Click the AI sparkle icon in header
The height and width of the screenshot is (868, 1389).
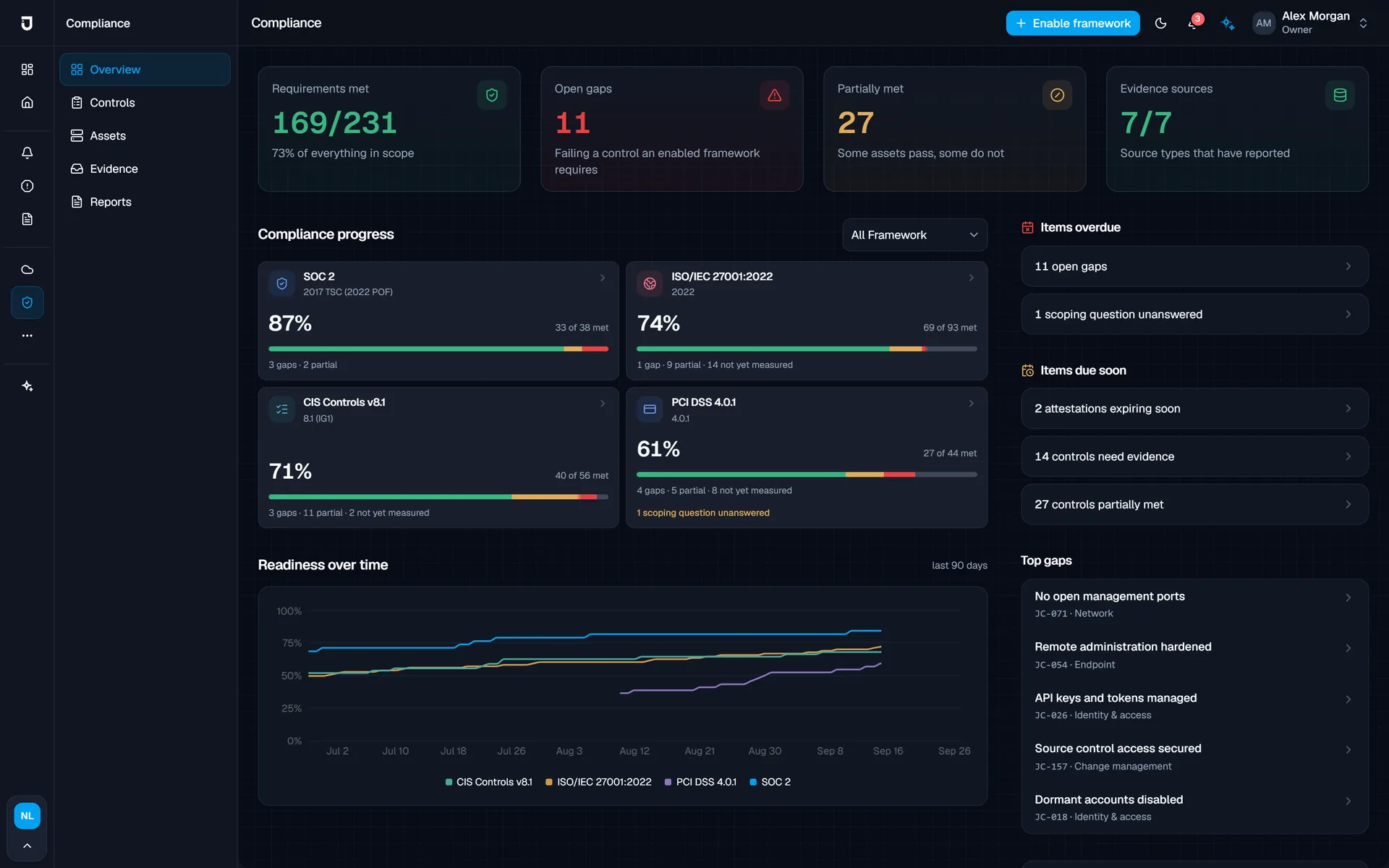tap(1228, 23)
